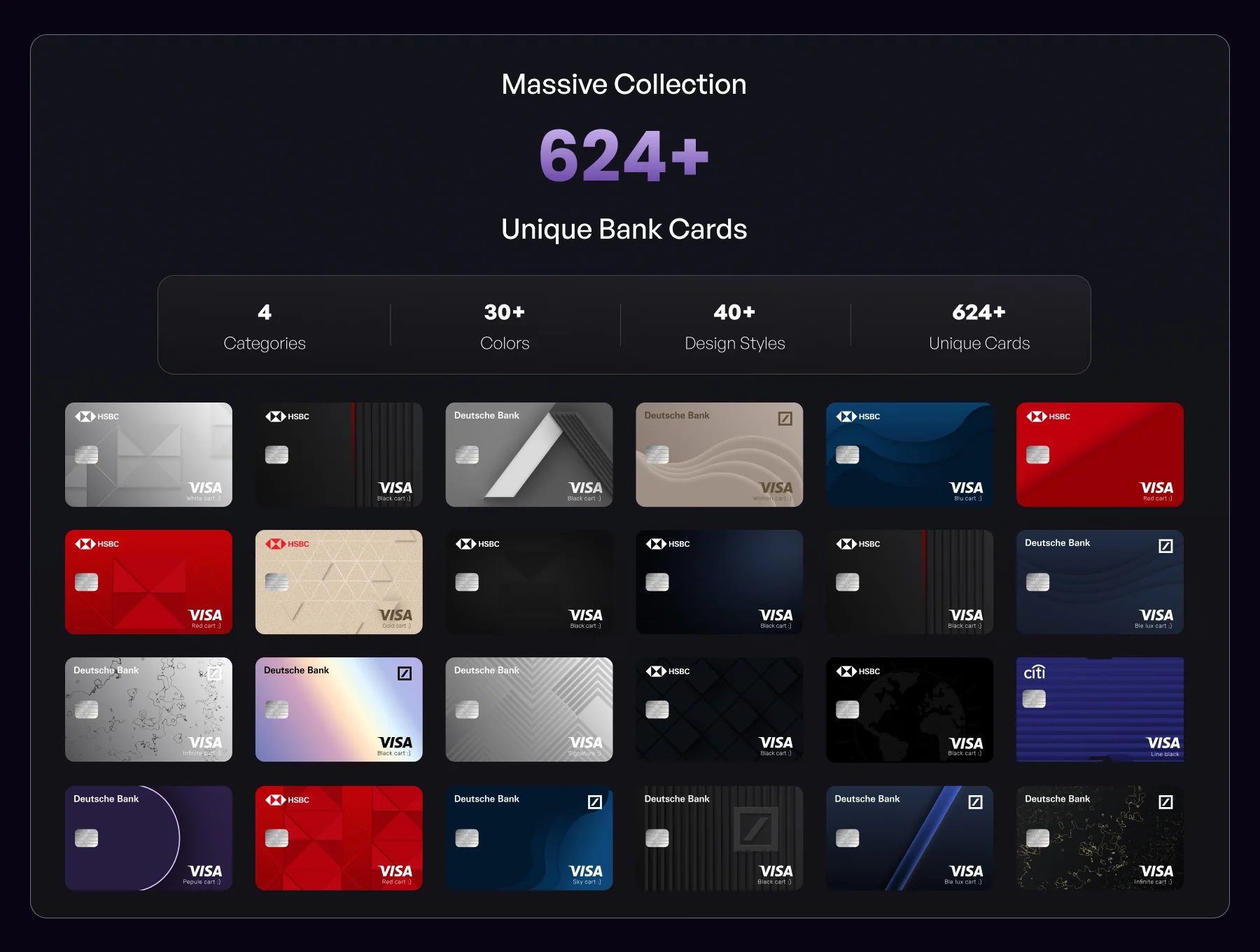1260x952 pixels.
Task: Select the HSBC red mosaic card
Action: pos(339,838)
